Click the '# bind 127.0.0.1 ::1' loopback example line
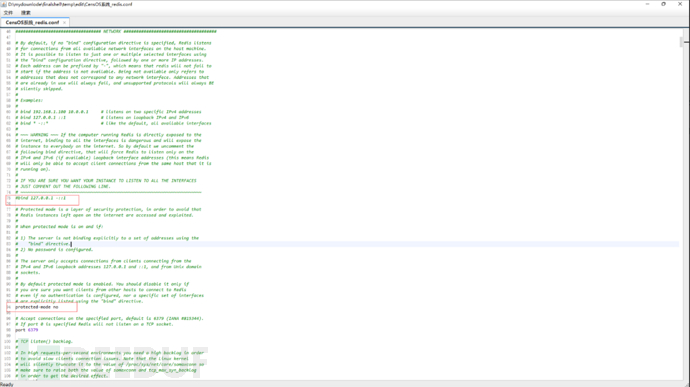 102,118
